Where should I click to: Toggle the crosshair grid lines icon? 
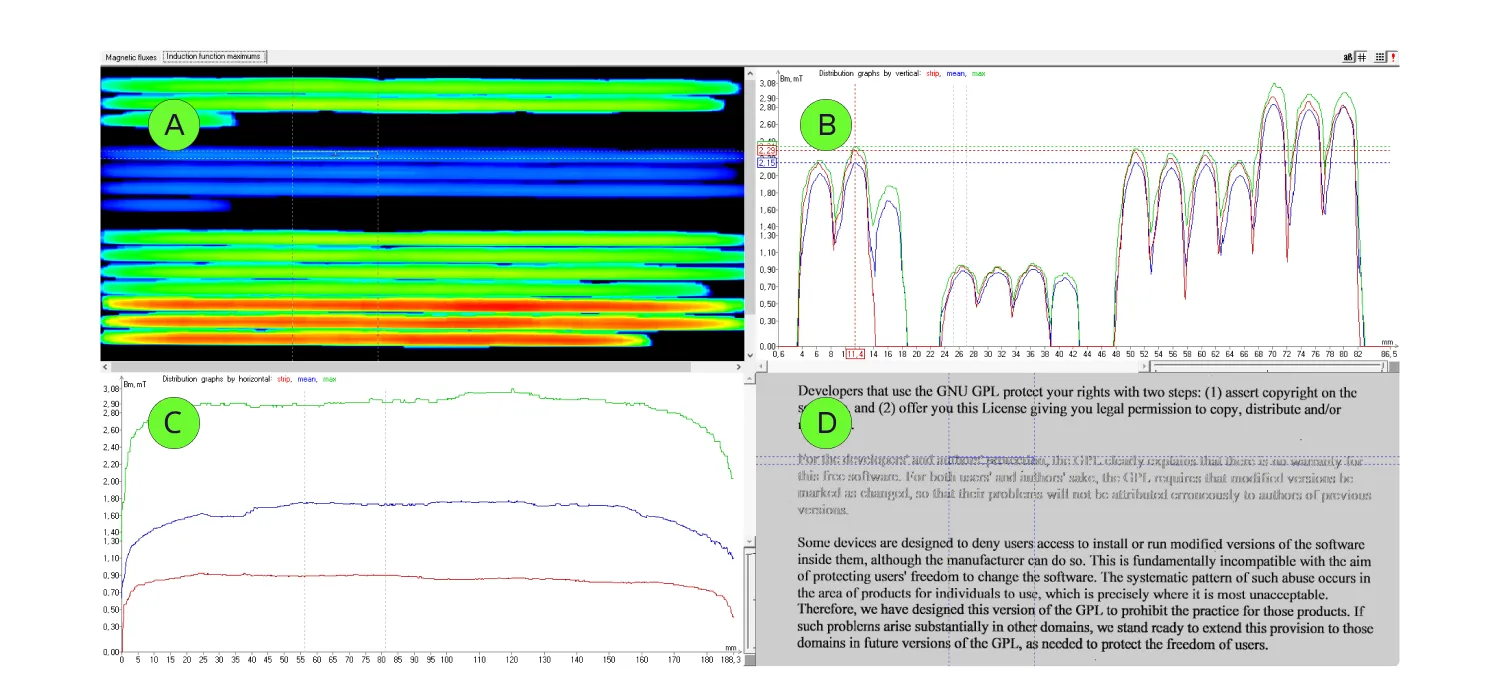click(1362, 57)
